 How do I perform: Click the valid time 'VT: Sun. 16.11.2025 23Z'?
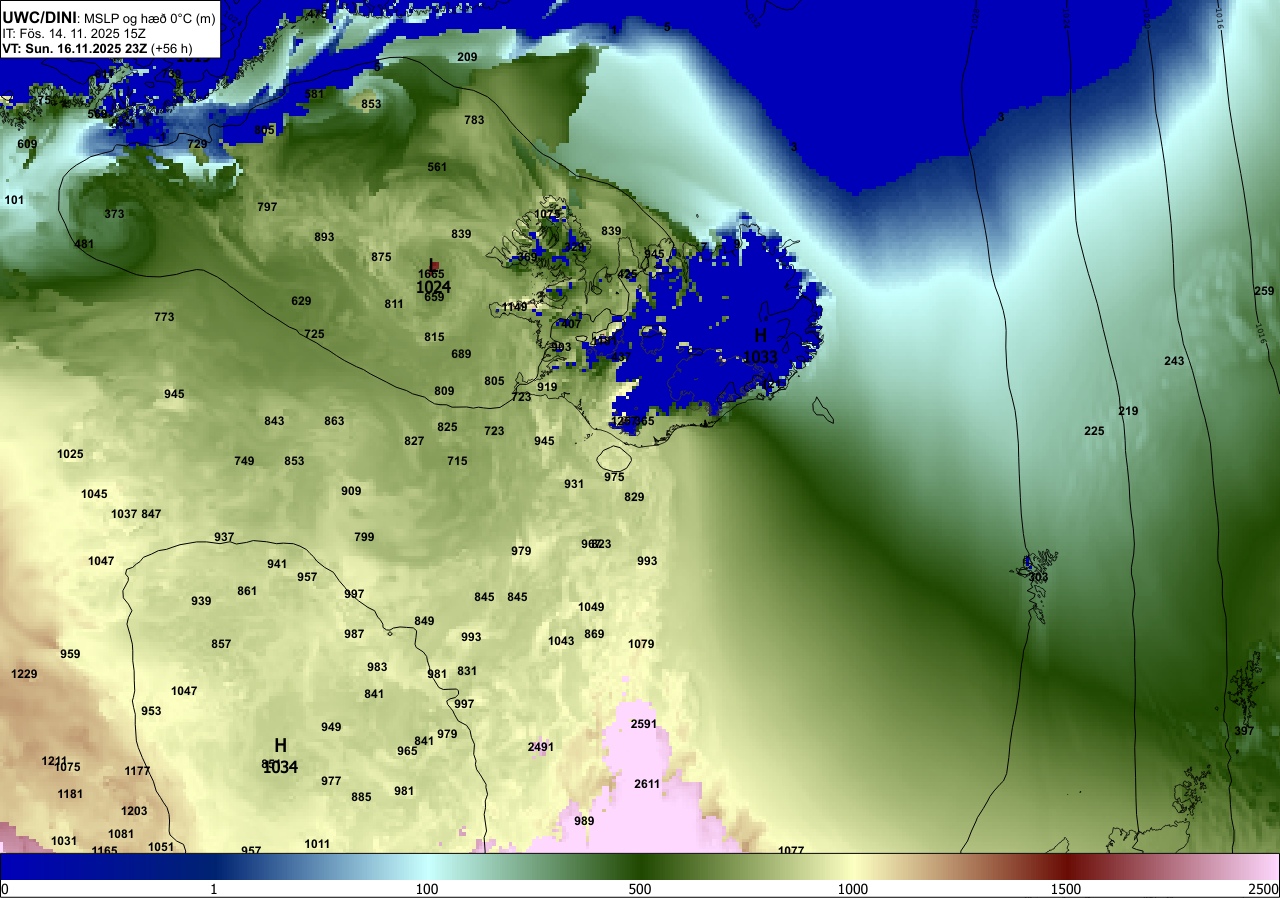[x=76, y=47]
